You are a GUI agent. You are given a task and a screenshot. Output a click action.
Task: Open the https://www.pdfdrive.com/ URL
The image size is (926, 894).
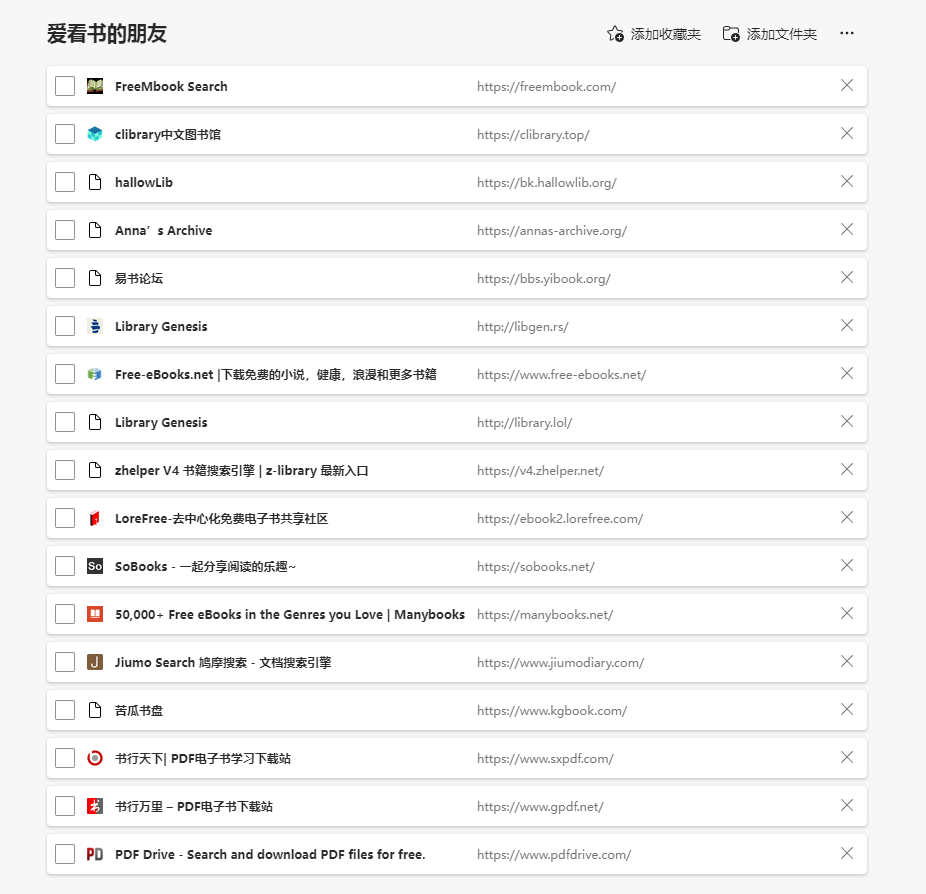pos(554,855)
